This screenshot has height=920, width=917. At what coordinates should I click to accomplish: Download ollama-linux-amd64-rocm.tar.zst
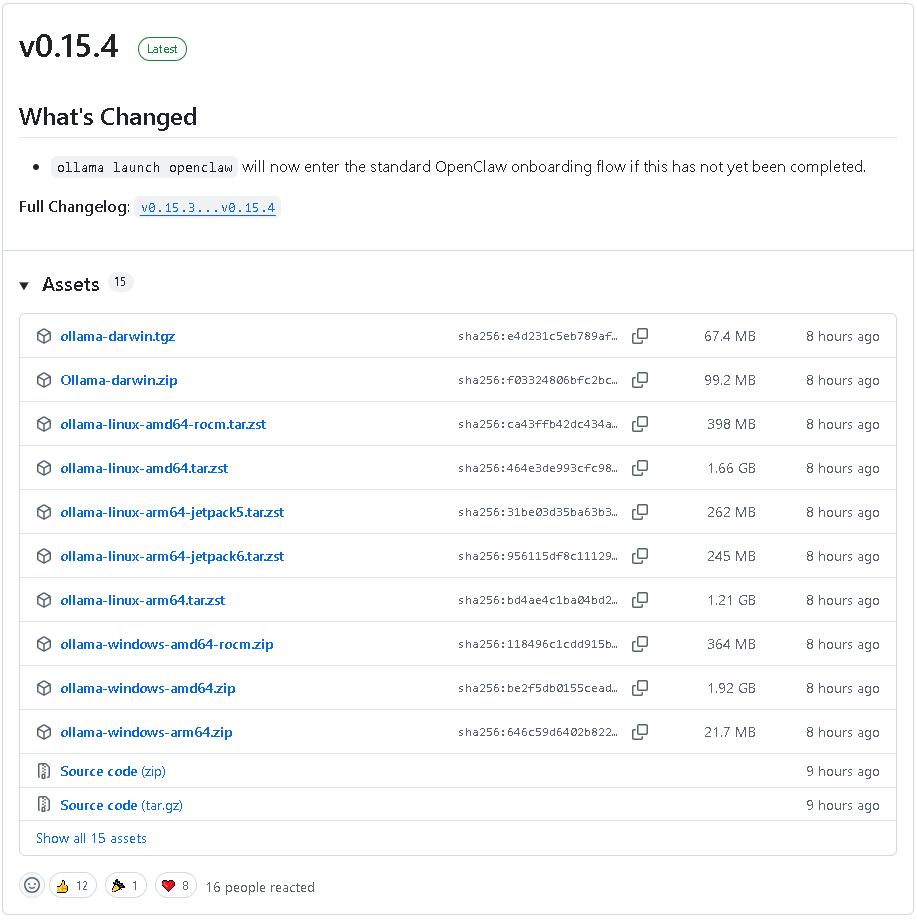tap(163, 424)
